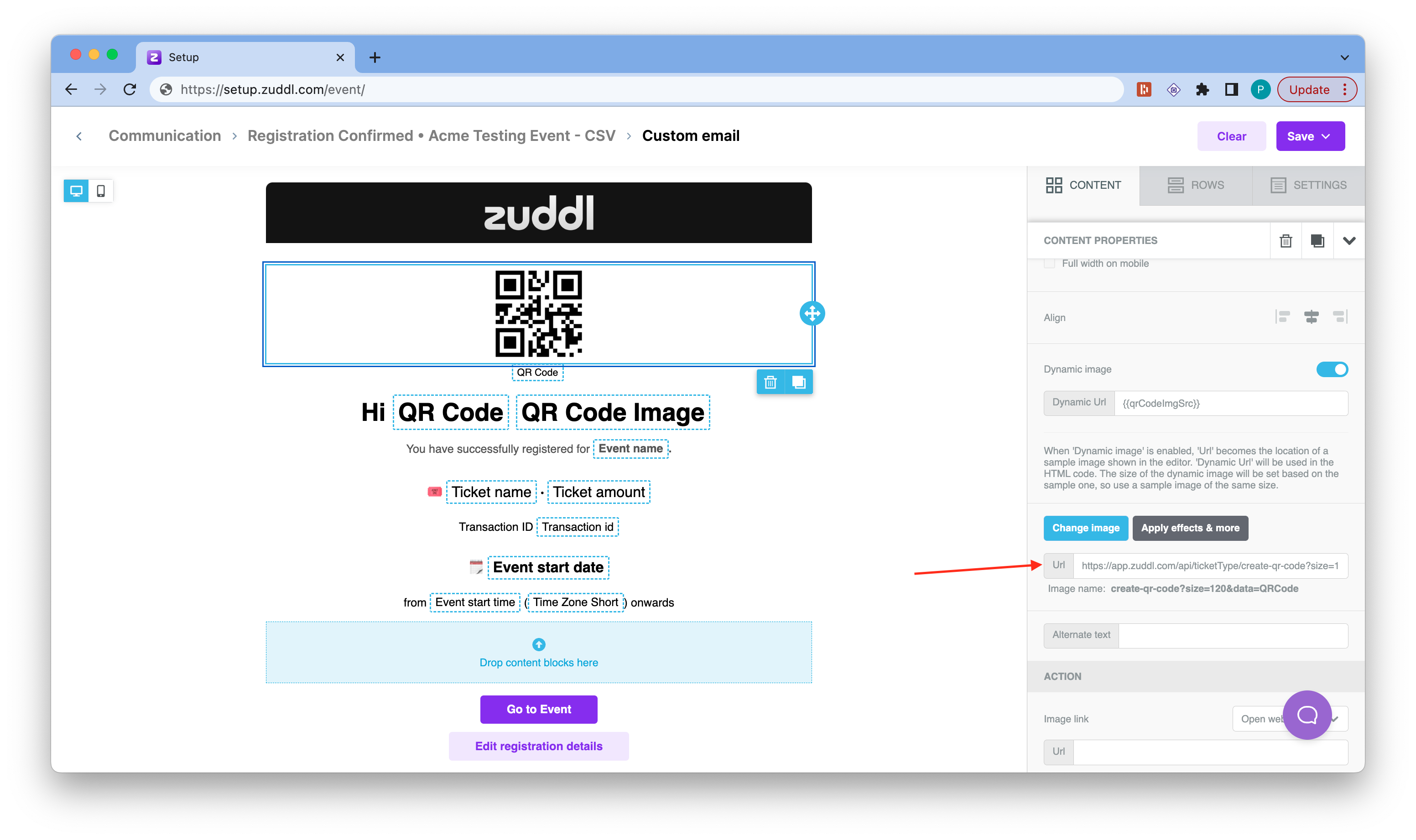This screenshot has height=840, width=1416.
Task: Click the QR Code image thumbnail
Action: click(x=540, y=313)
